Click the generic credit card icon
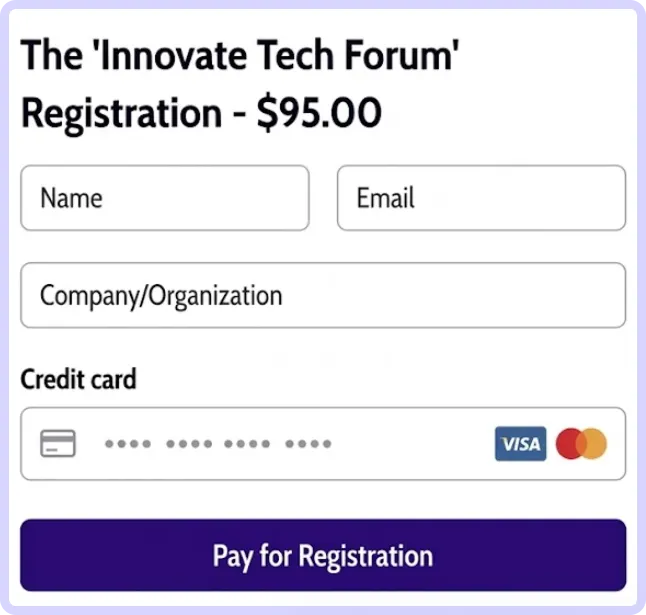This screenshot has width=646, height=615. (x=58, y=443)
